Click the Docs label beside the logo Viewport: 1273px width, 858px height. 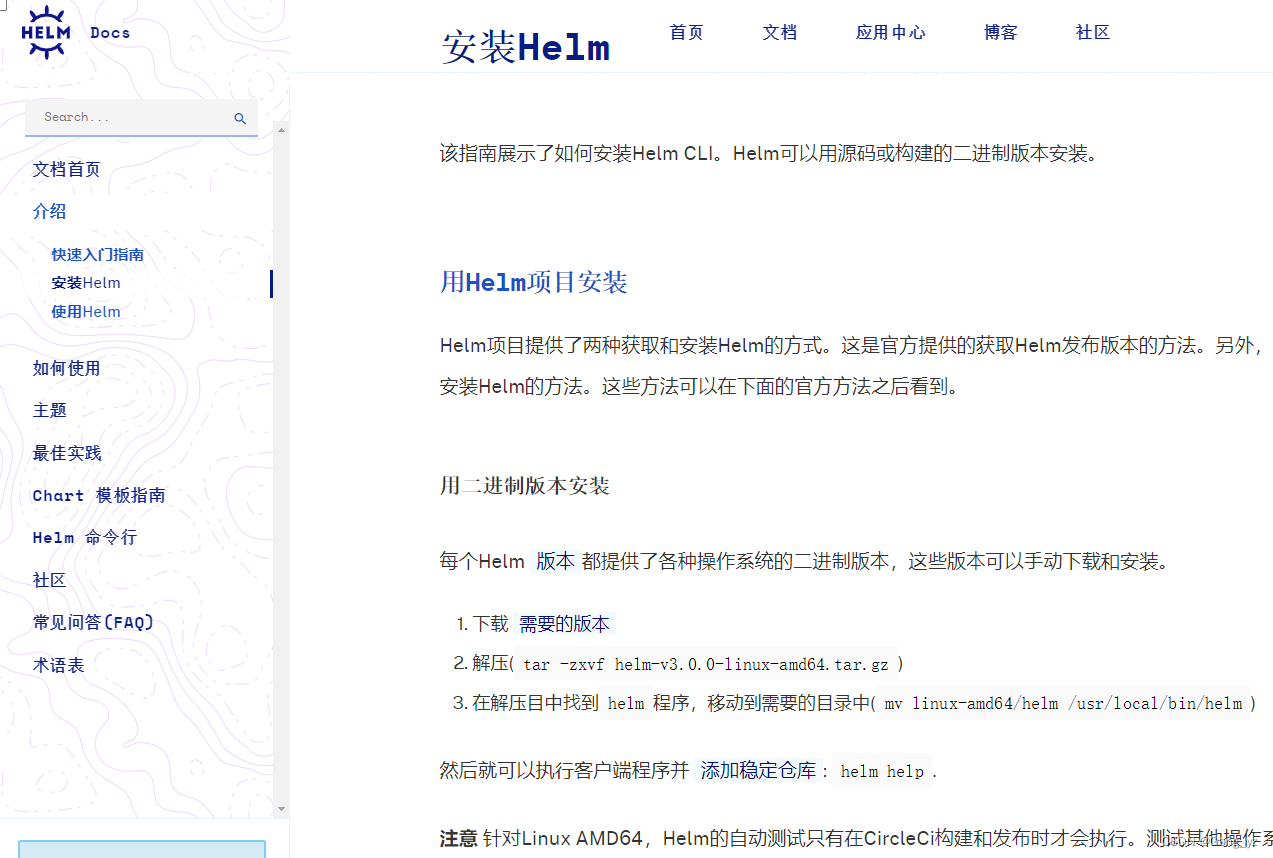tap(110, 33)
